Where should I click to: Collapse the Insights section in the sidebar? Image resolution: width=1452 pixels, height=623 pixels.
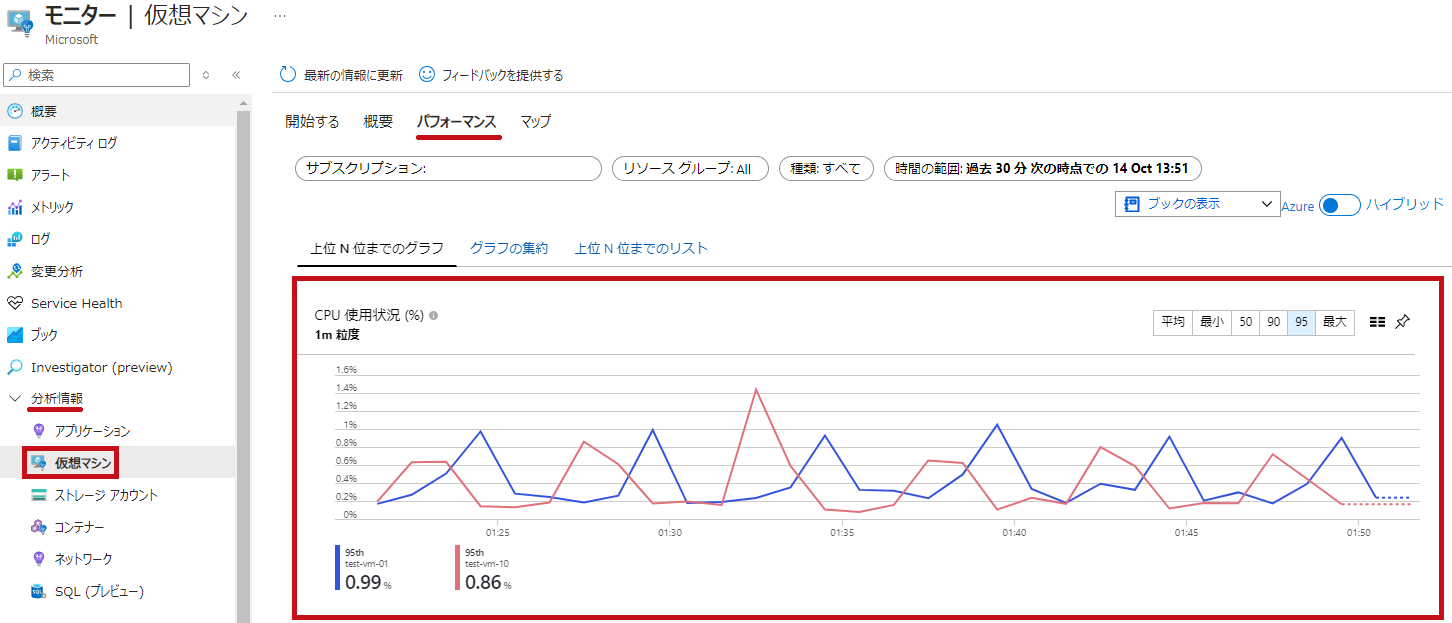(15, 399)
